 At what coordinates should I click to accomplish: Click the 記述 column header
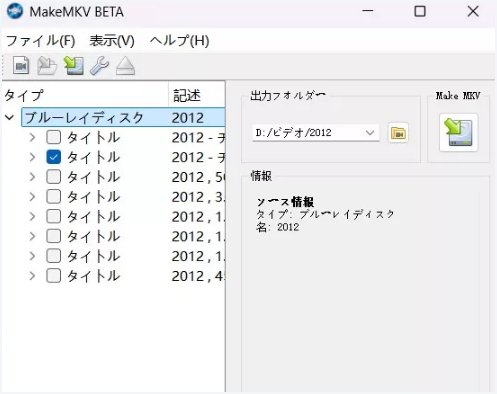(197, 95)
